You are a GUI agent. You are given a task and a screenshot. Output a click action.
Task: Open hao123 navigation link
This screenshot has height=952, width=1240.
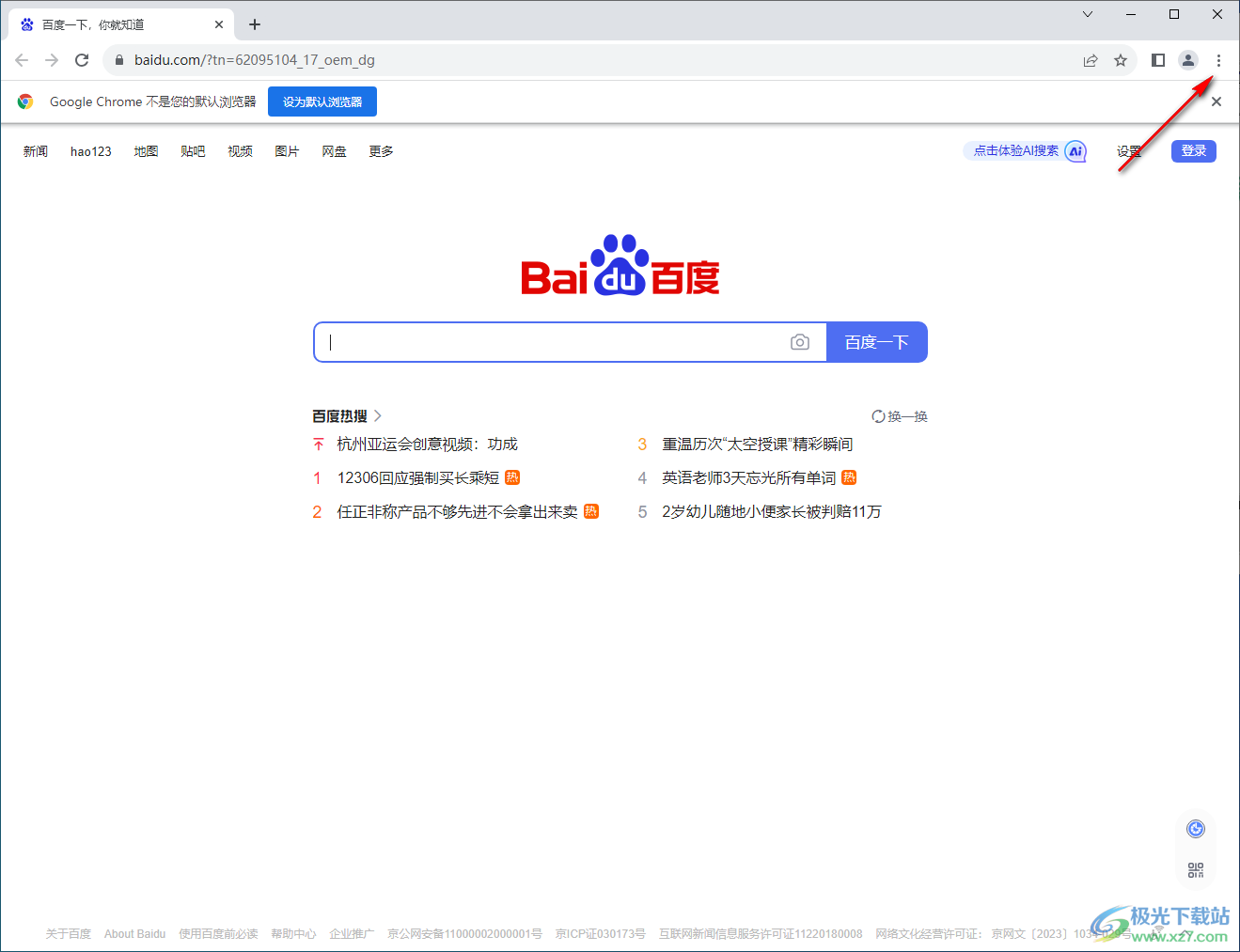coord(91,151)
